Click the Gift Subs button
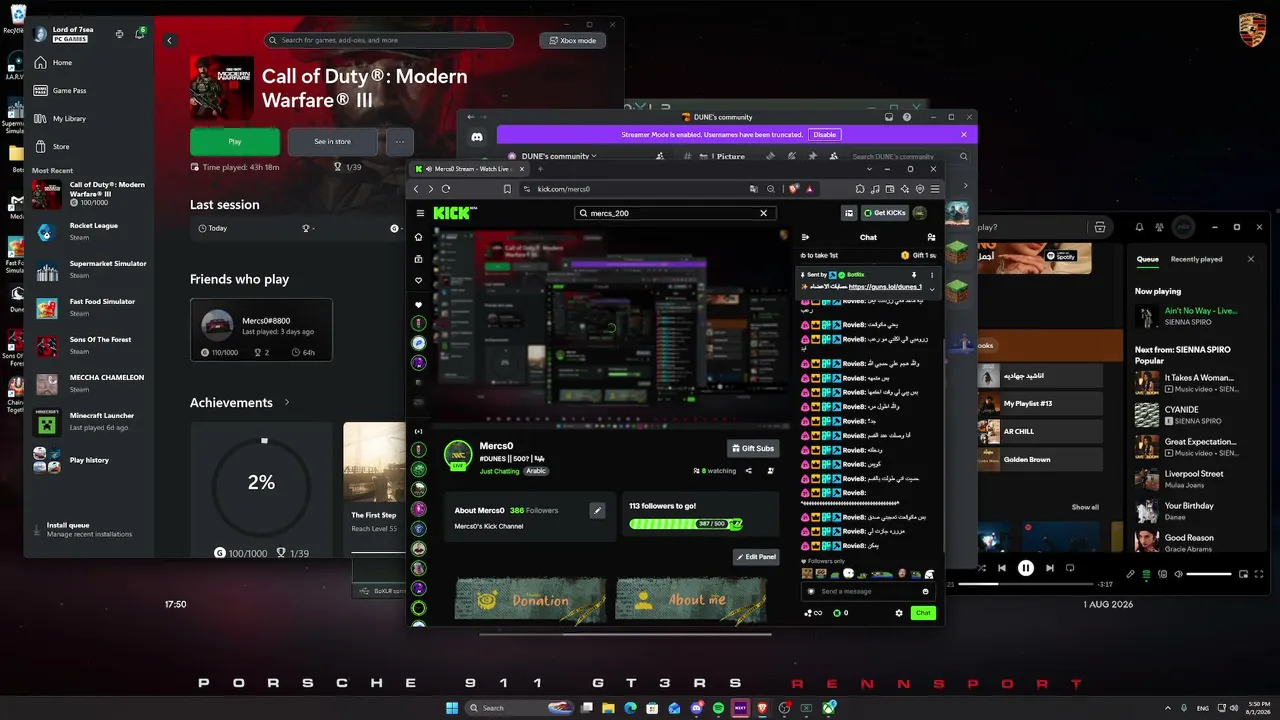Image resolution: width=1280 pixels, height=720 pixels. pyautogui.click(x=753, y=449)
